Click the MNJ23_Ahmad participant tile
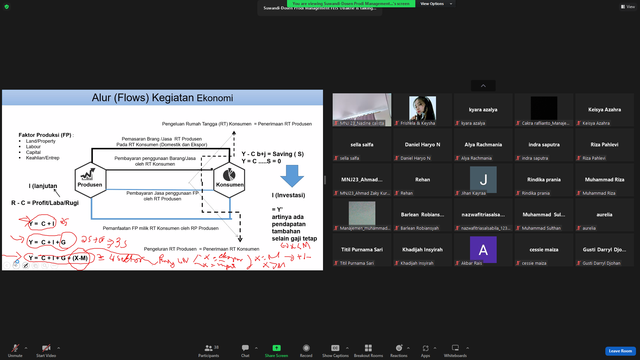This screenshot has height=360, width=640. pyautogui.click(x=362, y=180)
